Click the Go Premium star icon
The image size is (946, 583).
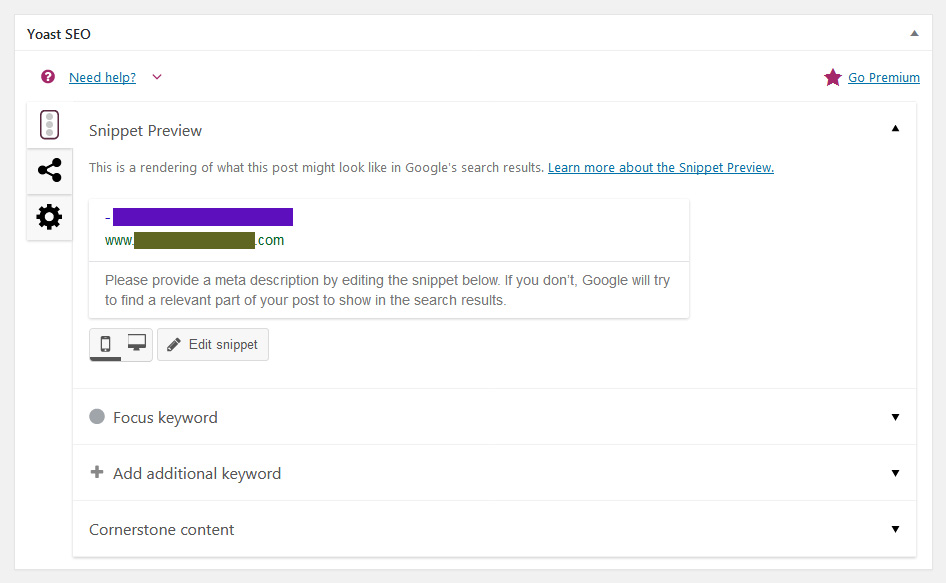pyautogui.click(x=833, y=77)
